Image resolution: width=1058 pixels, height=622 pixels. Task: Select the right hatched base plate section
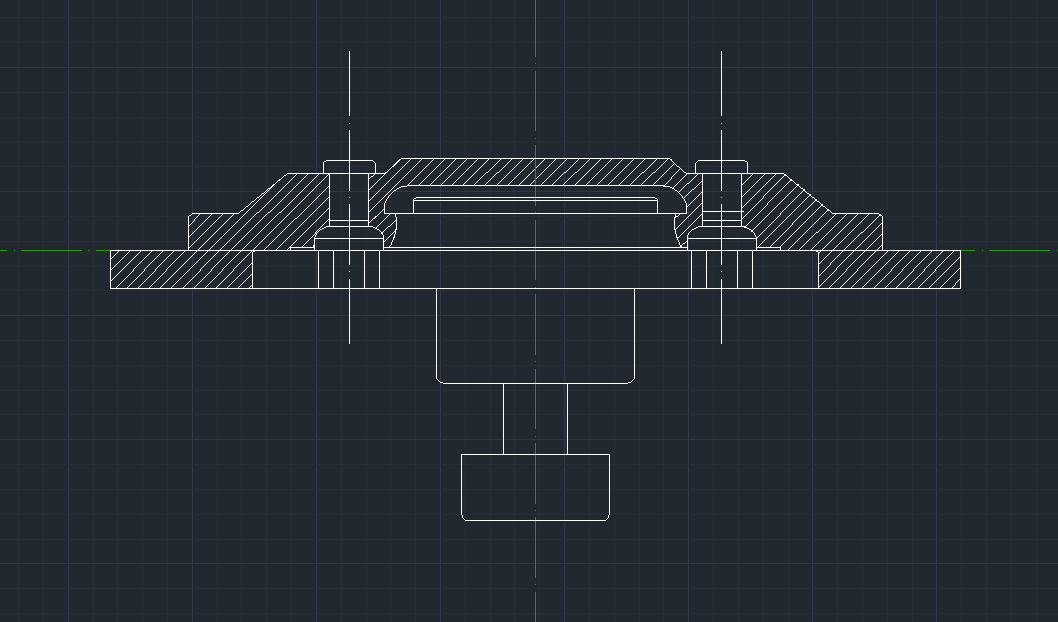pyautogui.click(x=889, y=270)
